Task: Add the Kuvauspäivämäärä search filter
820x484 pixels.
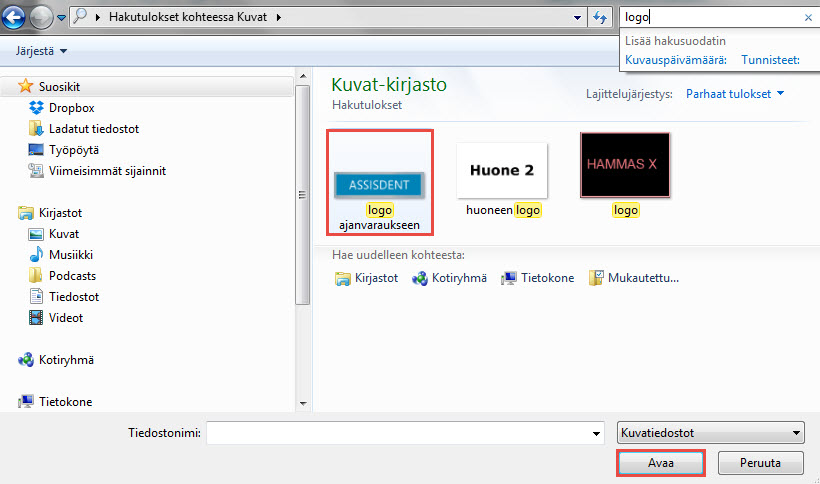Action: tap(676, 60)
